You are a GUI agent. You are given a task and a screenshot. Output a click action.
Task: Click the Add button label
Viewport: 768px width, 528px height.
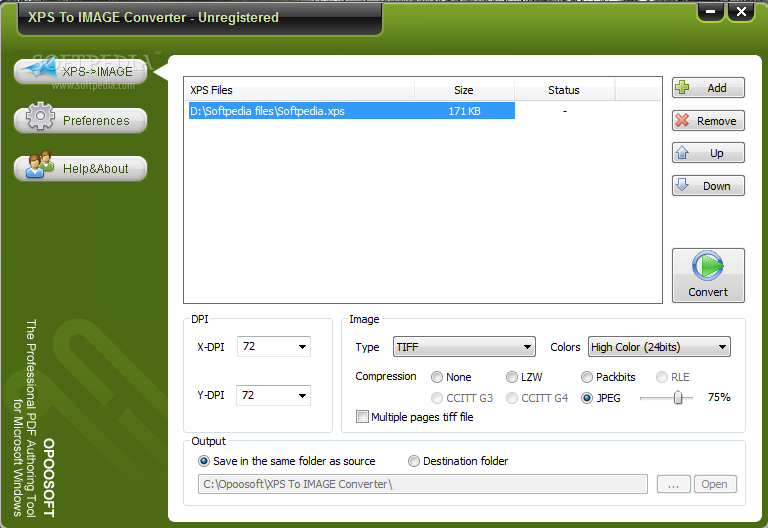point(717,88)
